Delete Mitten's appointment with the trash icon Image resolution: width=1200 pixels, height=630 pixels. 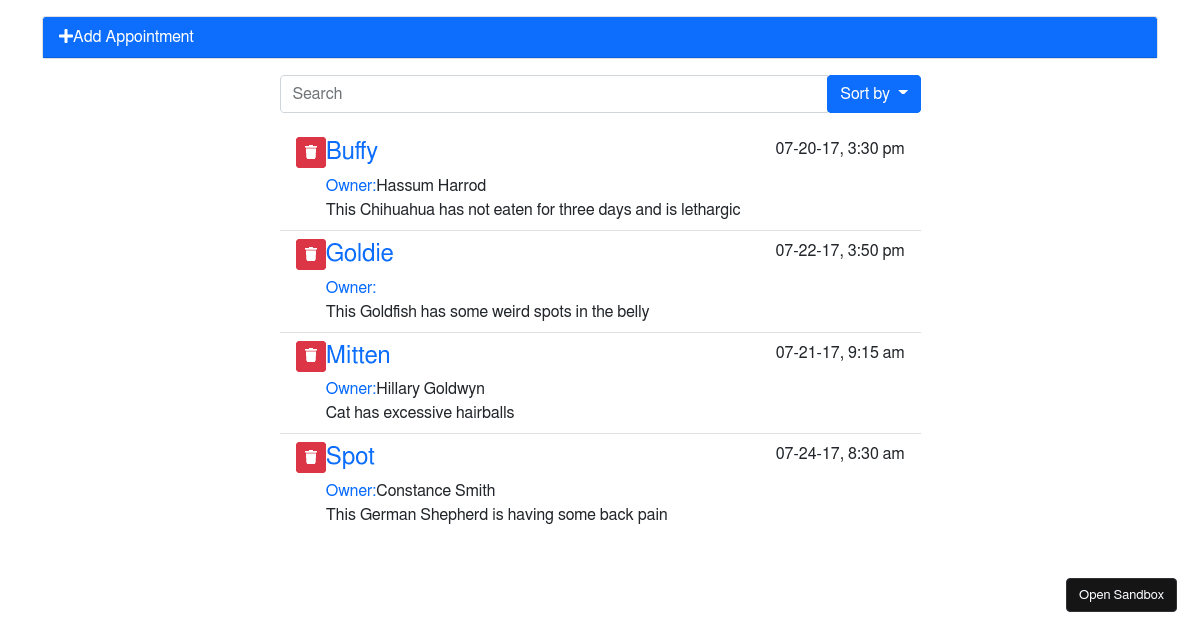[x=311, y=356]
